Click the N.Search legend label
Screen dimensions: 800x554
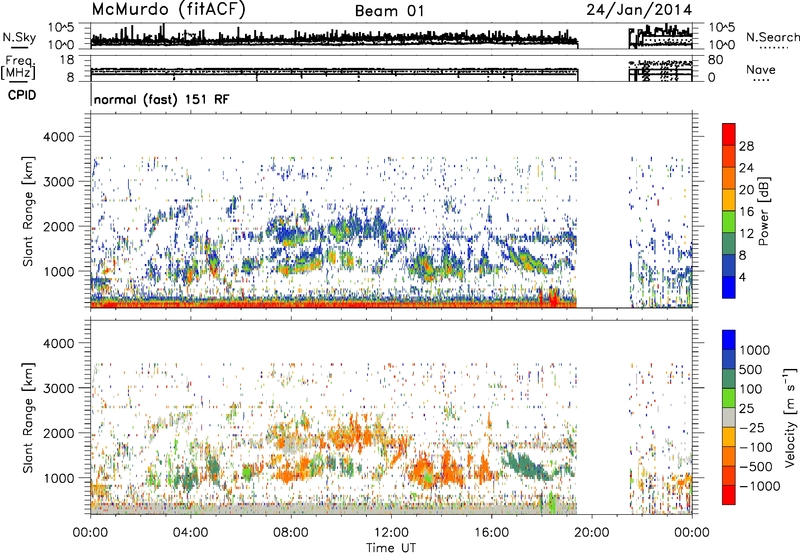tap(772, 37)
